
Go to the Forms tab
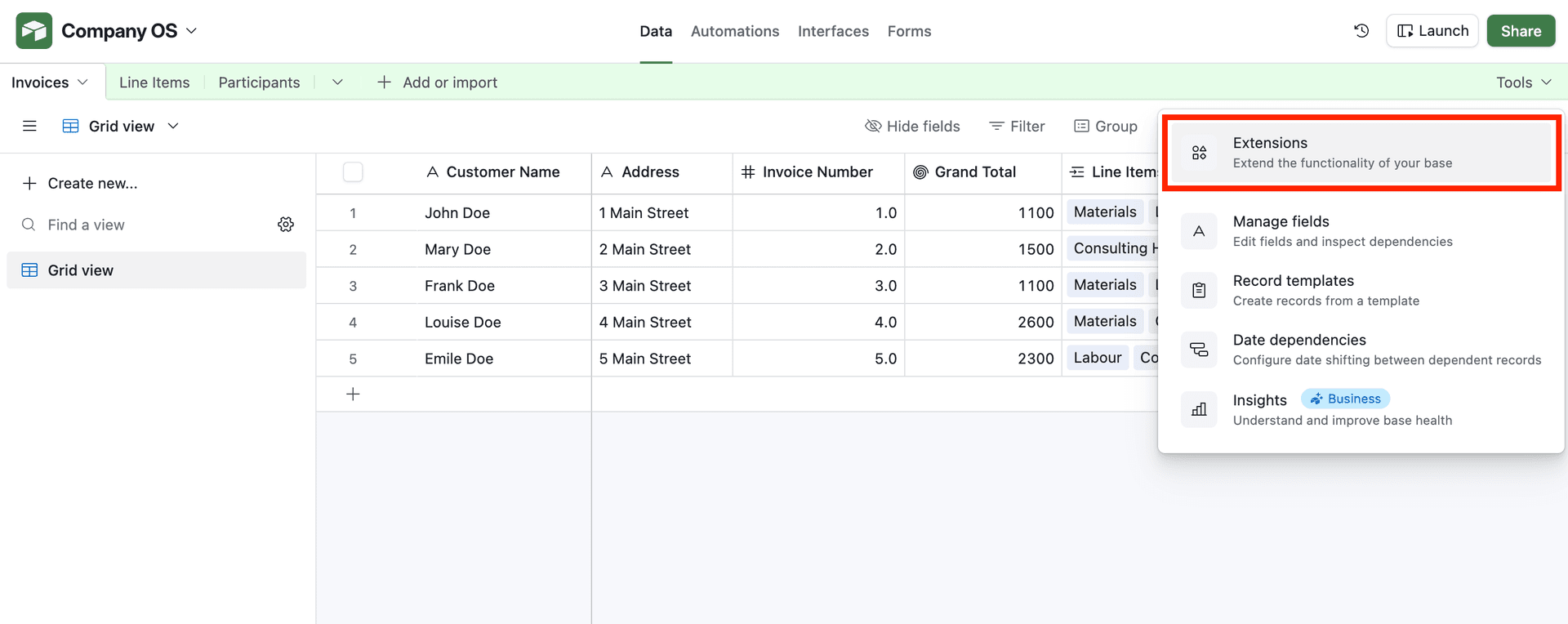(909, 31)
